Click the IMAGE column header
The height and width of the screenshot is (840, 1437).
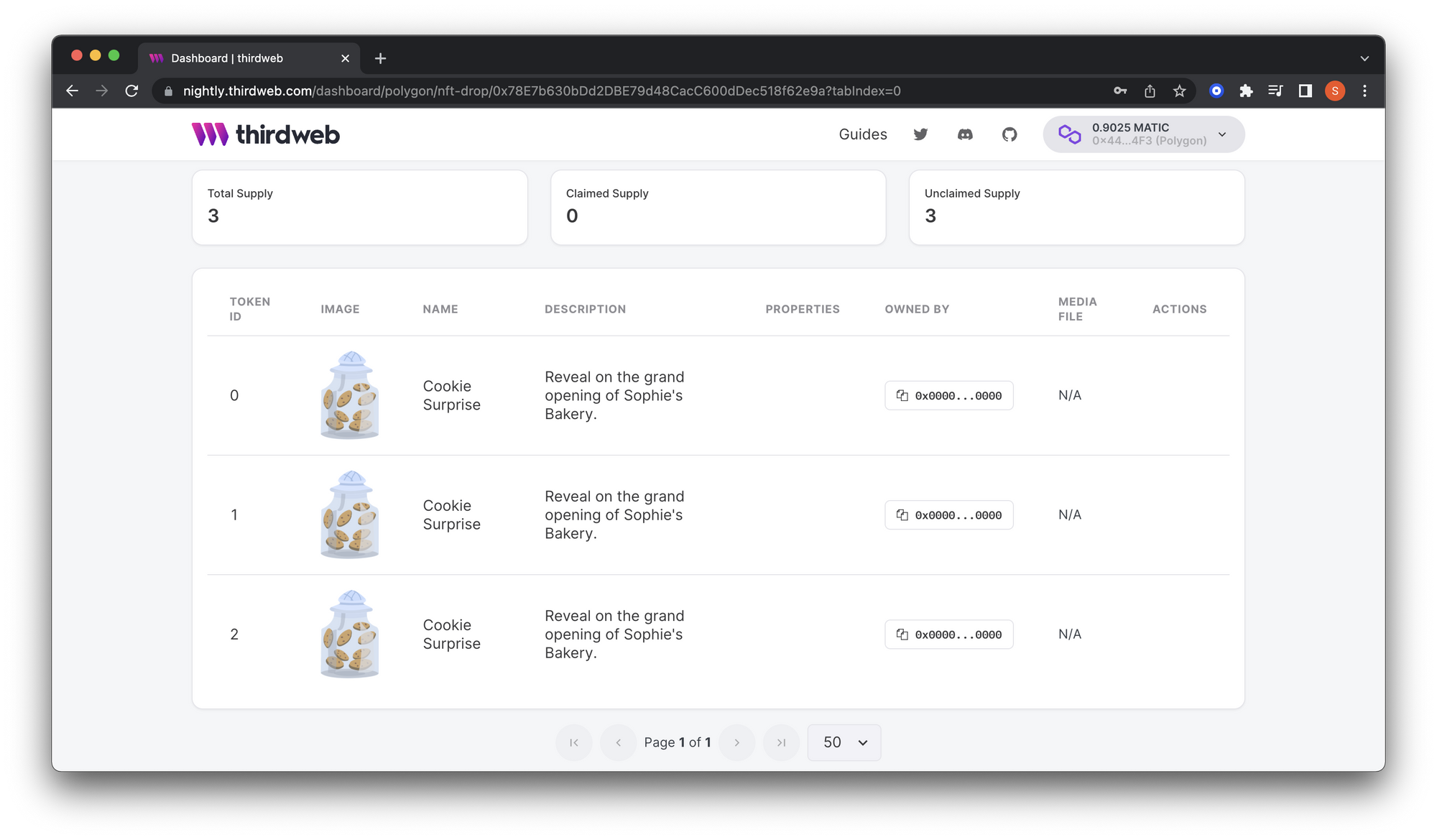click(340, 309)
